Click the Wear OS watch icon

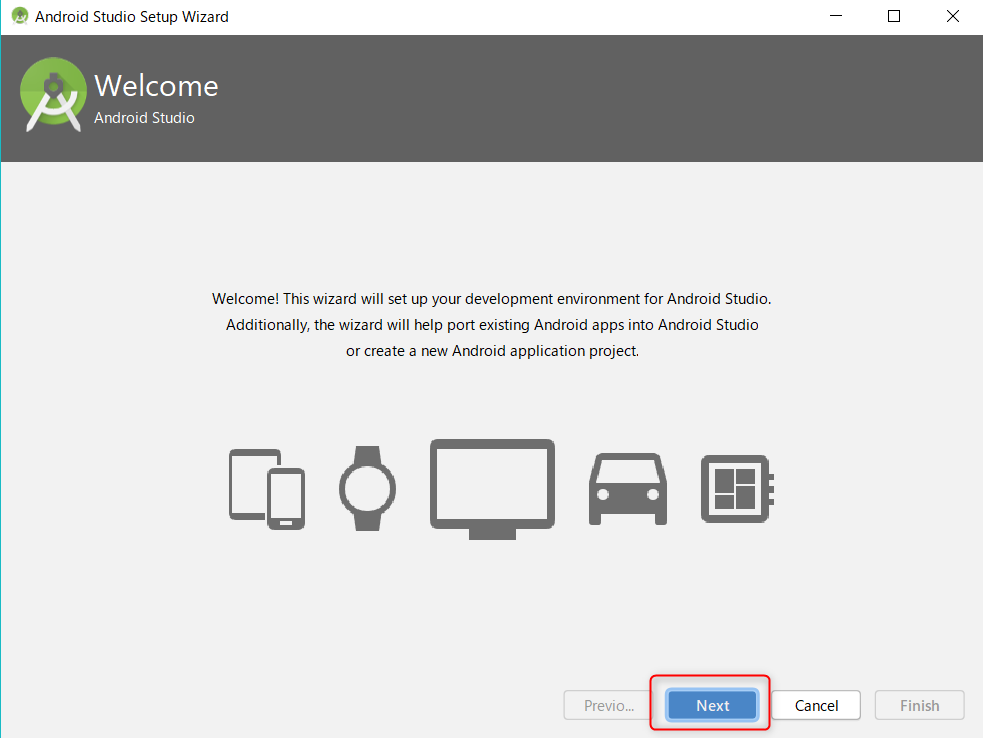coord(367,488)
